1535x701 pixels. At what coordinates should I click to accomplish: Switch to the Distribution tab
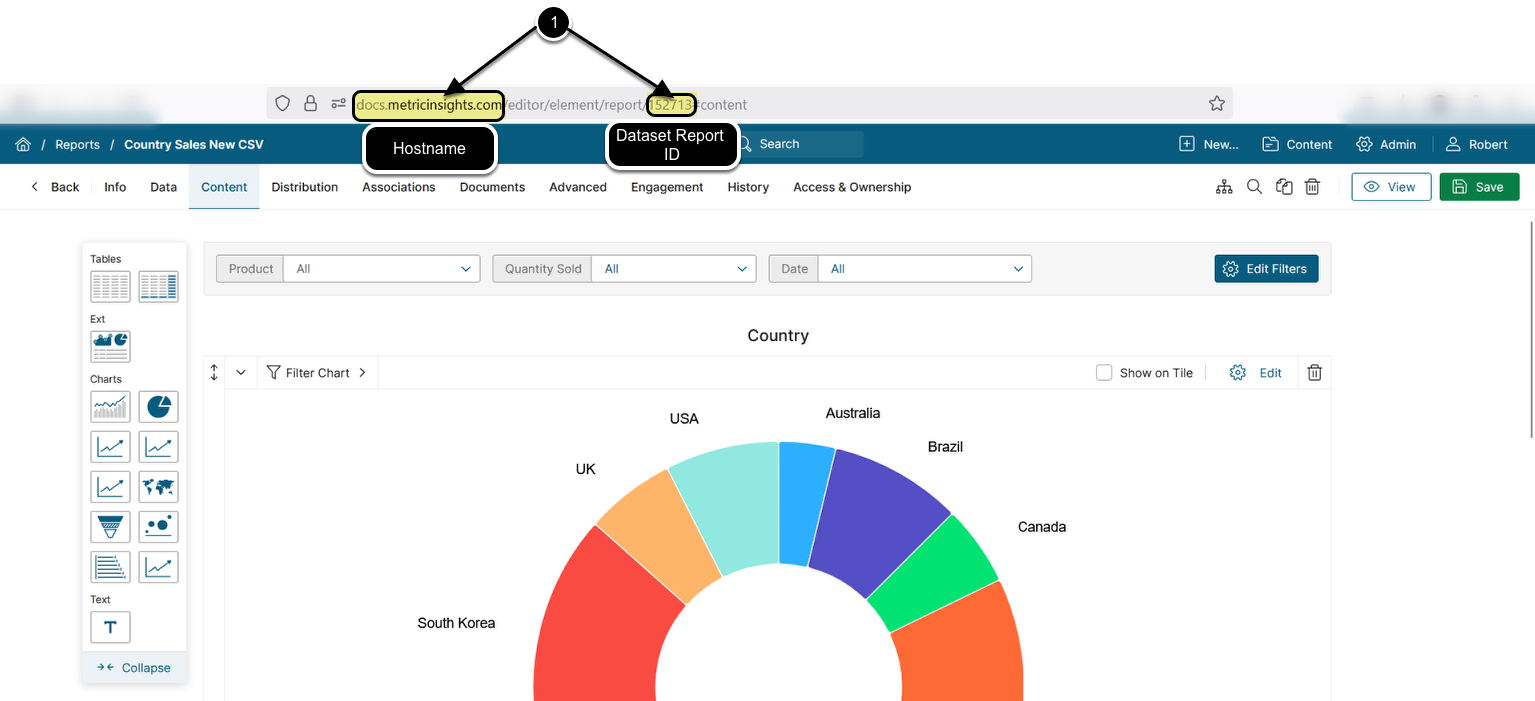tap(304, 187)
